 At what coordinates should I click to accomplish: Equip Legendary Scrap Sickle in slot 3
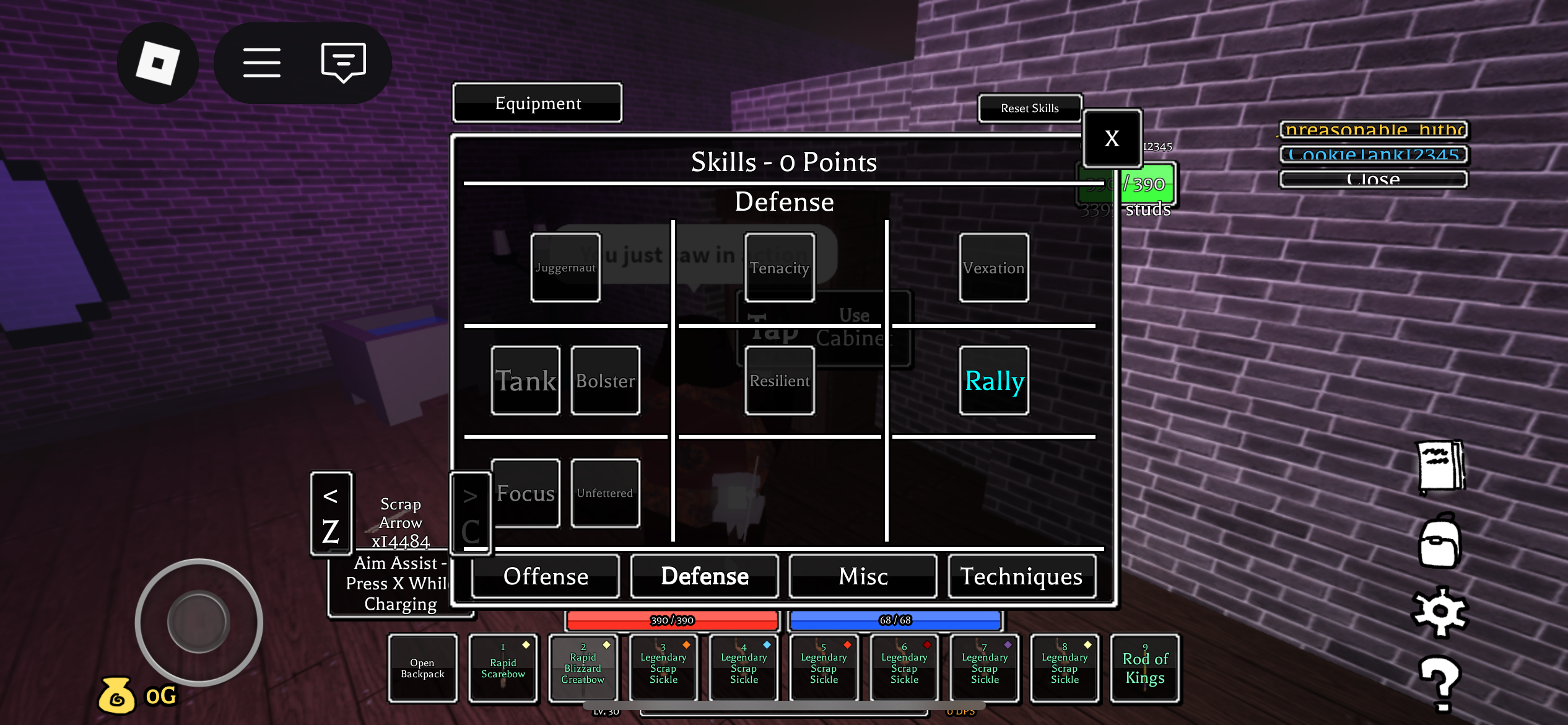point(663,668)
